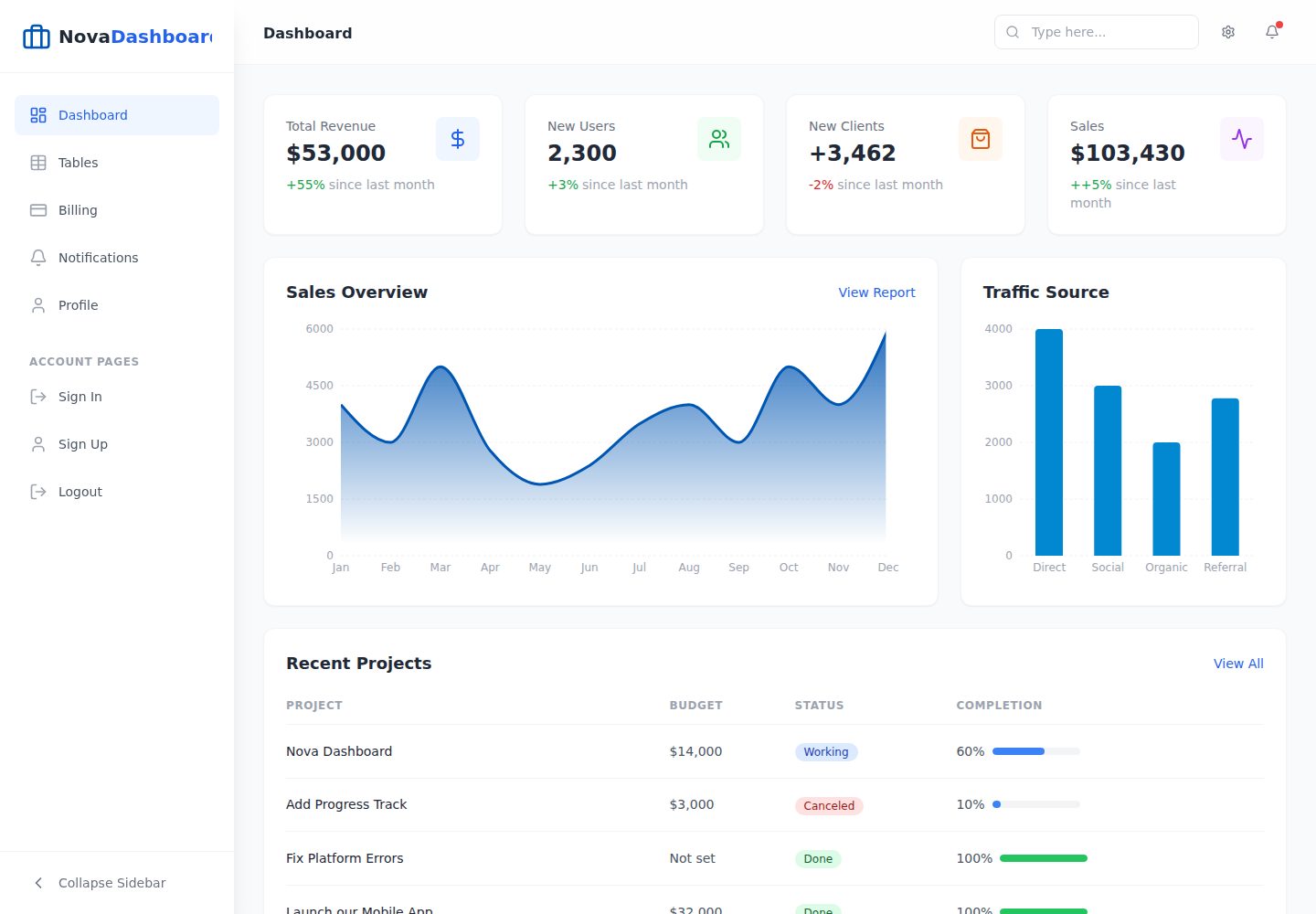This screenshot has height=914, width=1316.
Task: Click View All in Recent Projects
Action: [1238, 664]
